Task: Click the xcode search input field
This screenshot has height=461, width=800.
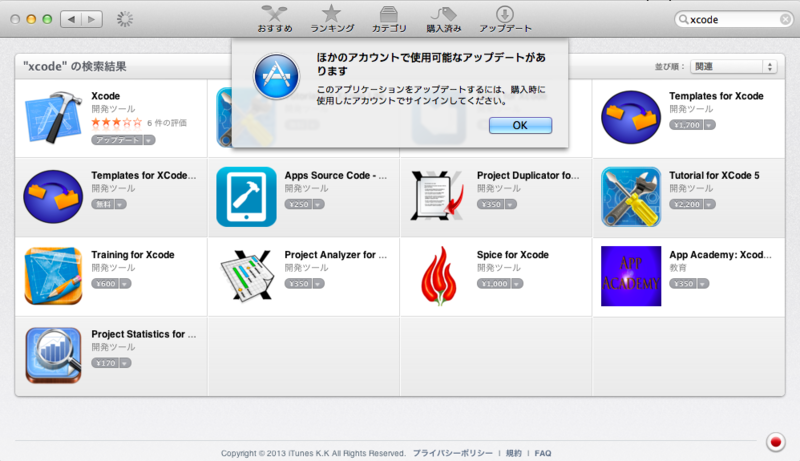Action: click(x=734, y=19)
